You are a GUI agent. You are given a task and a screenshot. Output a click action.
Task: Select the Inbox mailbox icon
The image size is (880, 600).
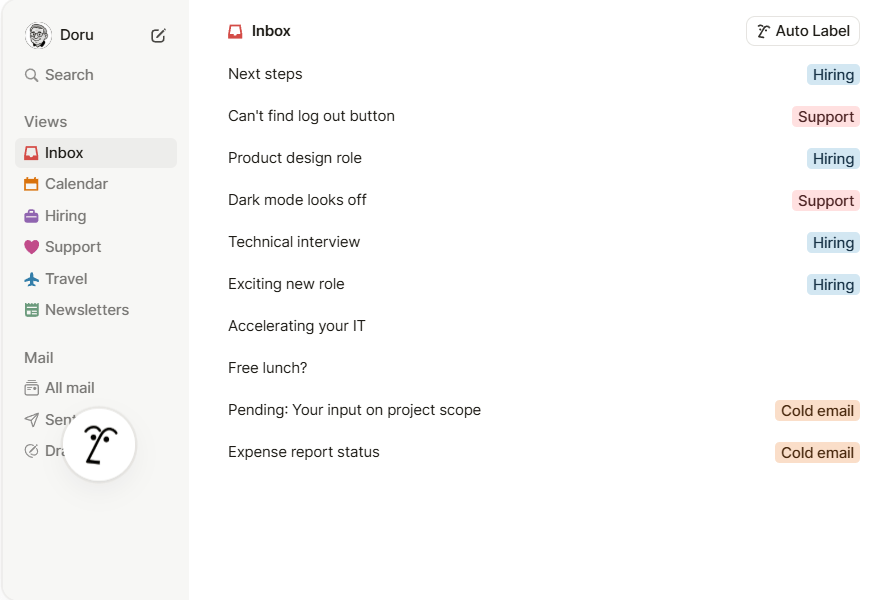click(31, 152)
